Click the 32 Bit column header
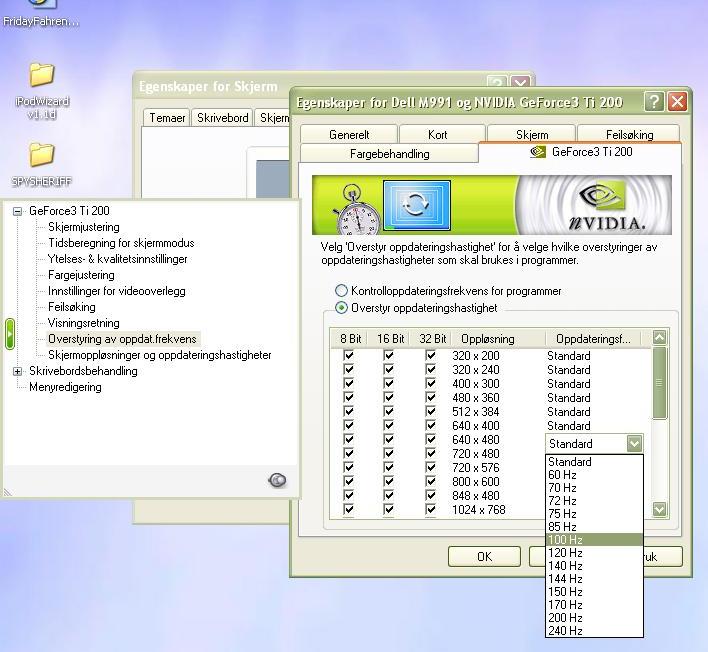The image size is (708, 652). click(432, 339)
